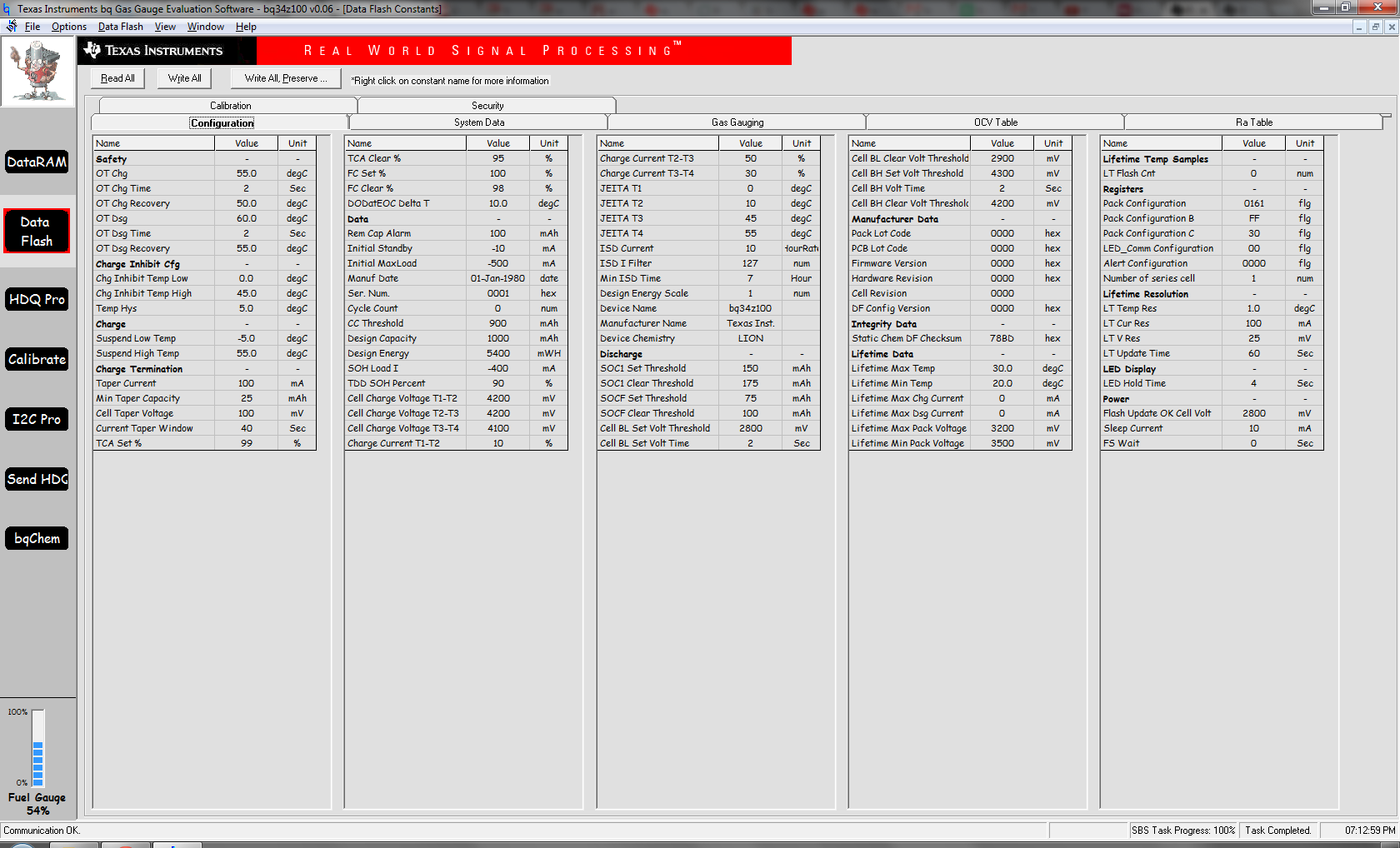The image size is (1400, 848).
Task: Open the View menu
Action: 165,27
